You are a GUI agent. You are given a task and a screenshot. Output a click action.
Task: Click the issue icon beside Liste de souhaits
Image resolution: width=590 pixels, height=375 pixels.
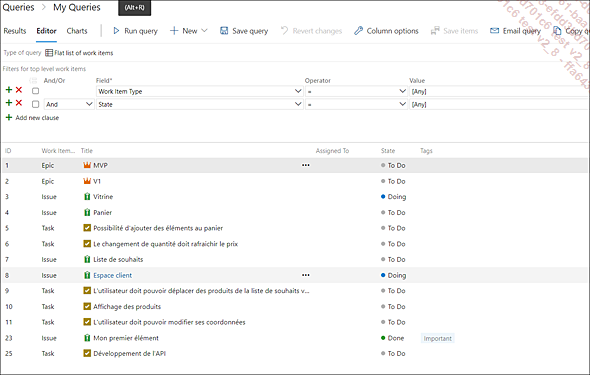tap(87, 259)
